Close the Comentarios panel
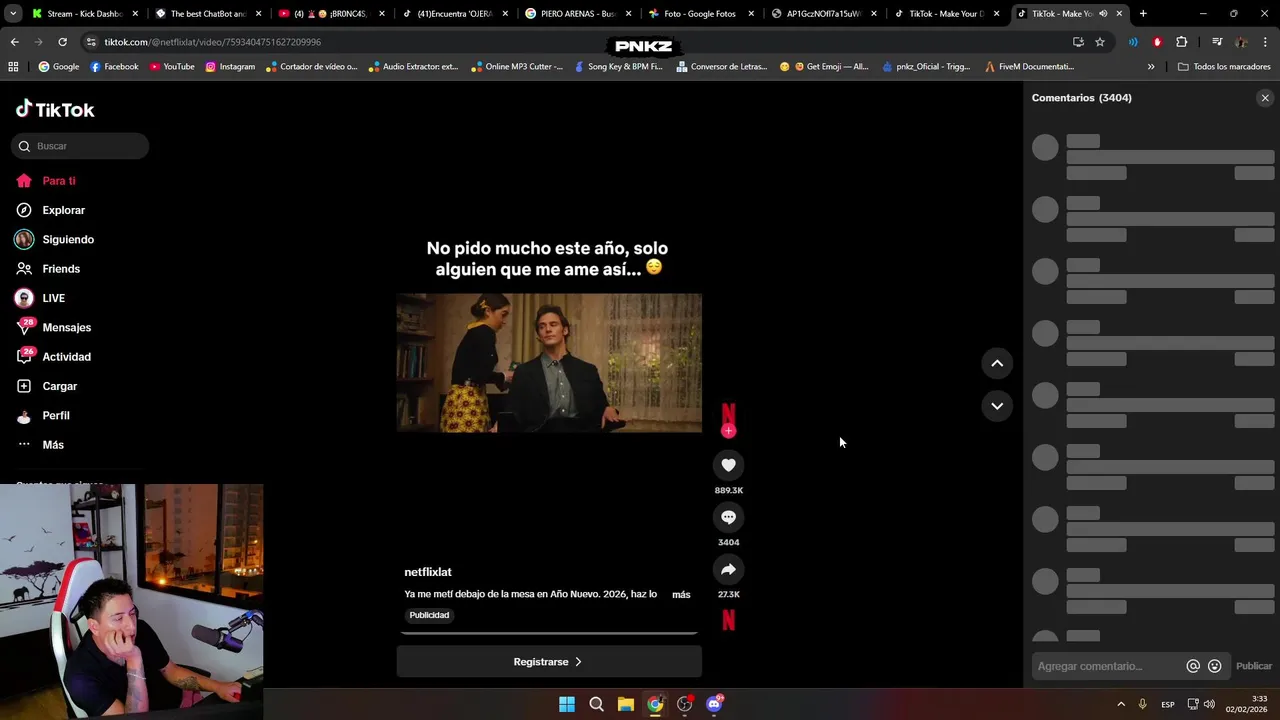 pyautogui.click(x=1265, y=98)
